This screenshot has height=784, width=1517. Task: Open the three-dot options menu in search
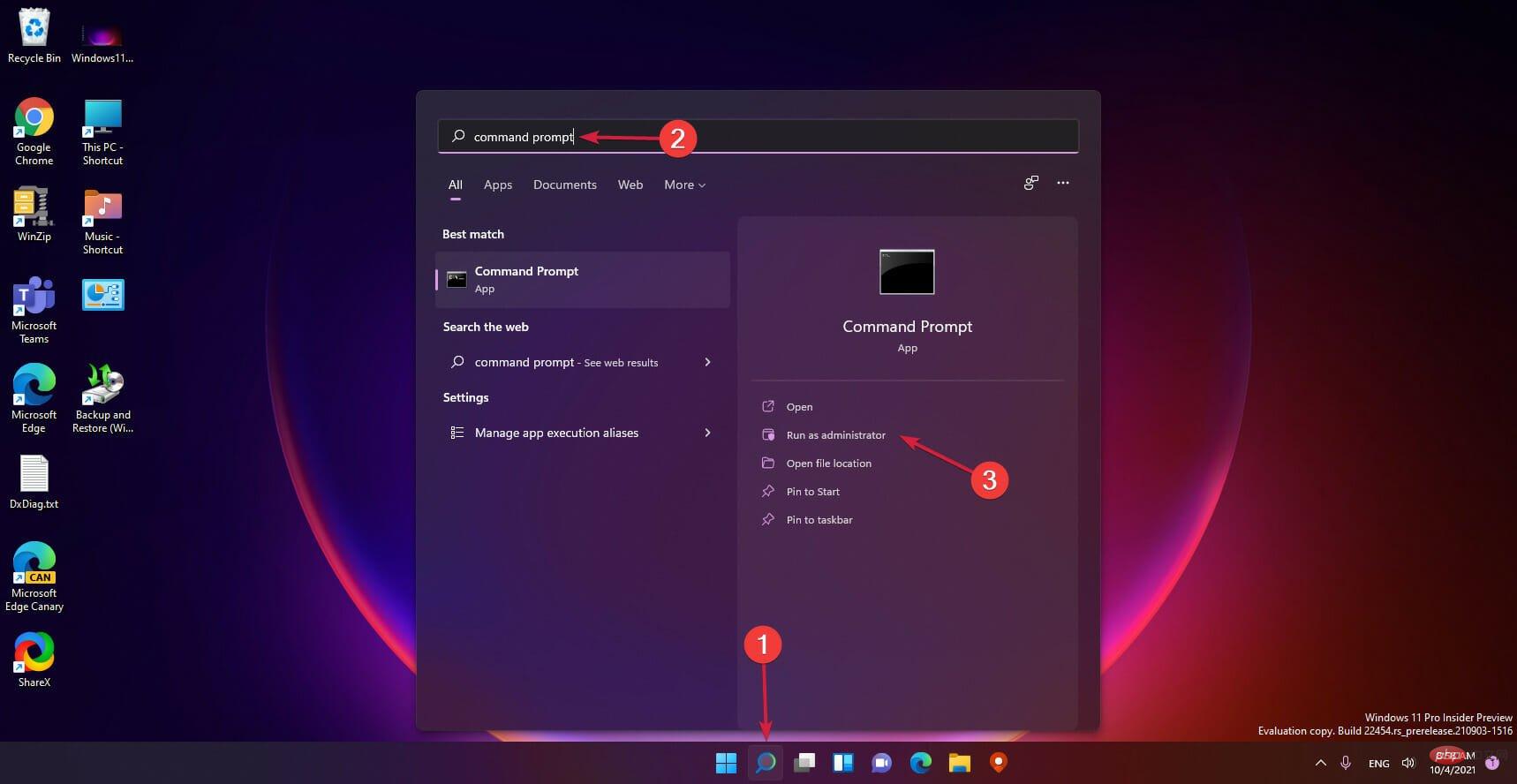(x=1063, y=183)
